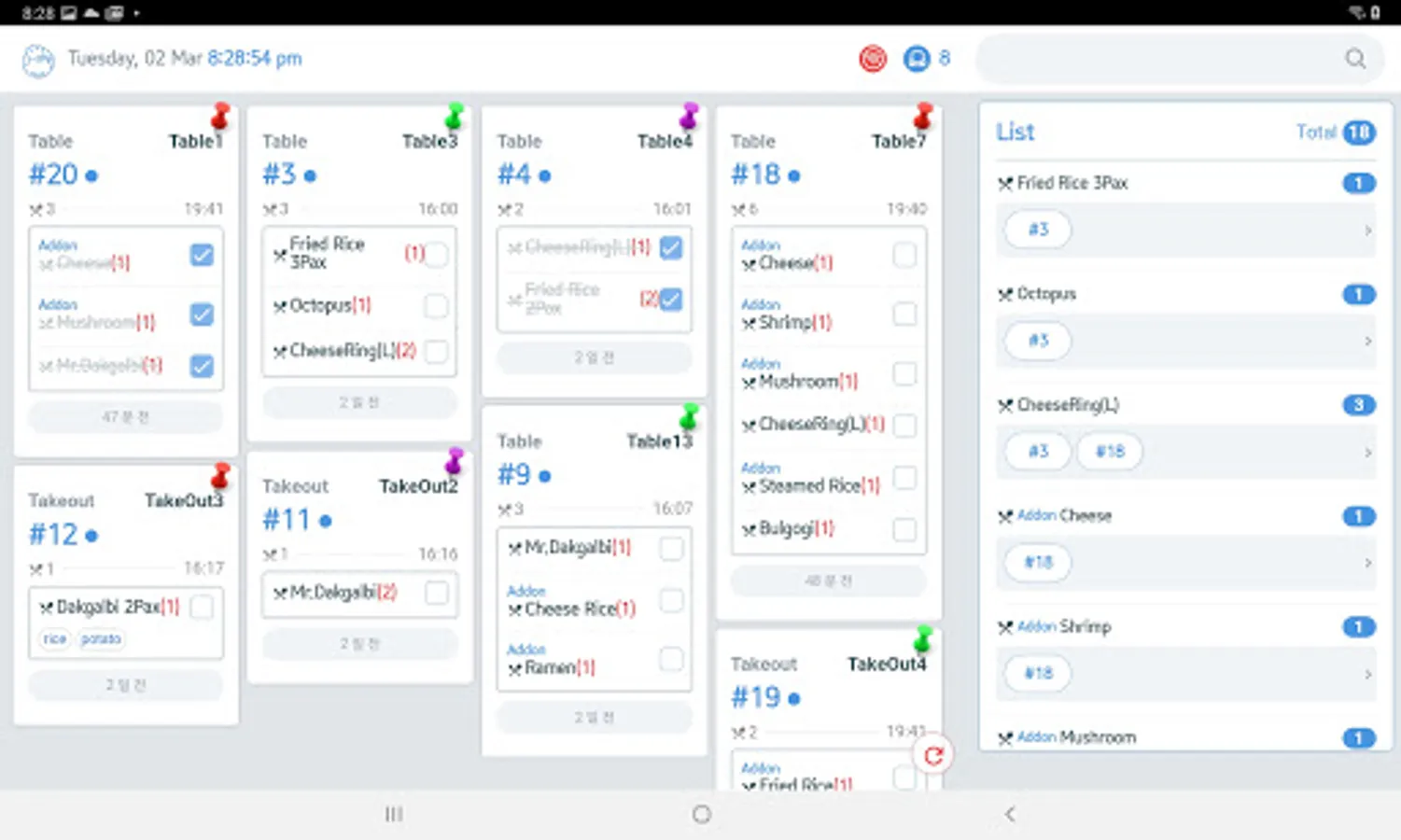Click the bottom bar of order #20
The width and height of the screenshot is (1401, 840).
[126, 417]
